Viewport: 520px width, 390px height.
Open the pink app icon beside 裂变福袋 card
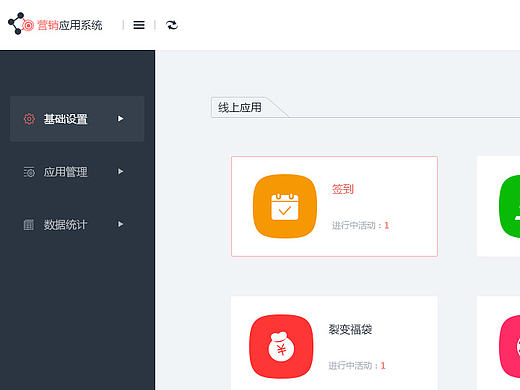pos(509,347)
